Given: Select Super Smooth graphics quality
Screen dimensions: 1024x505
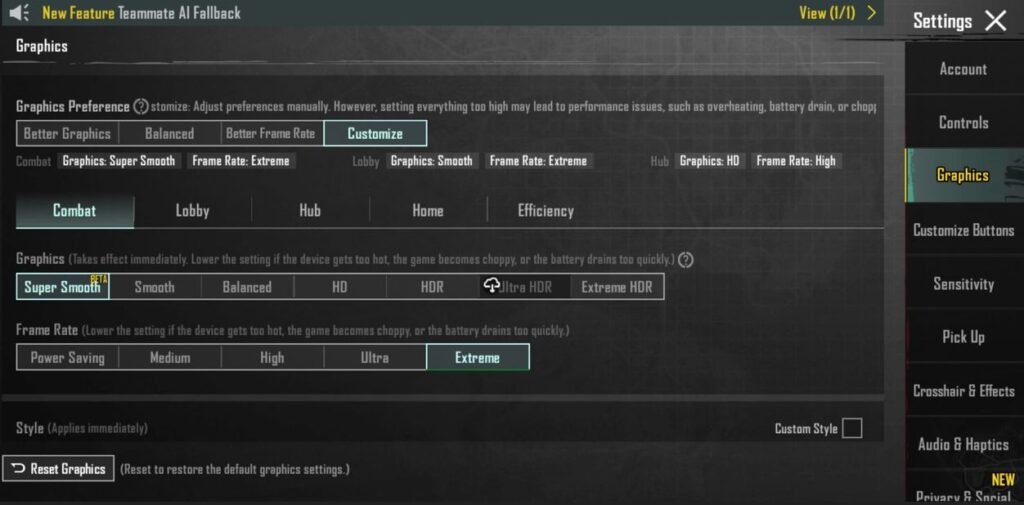Looking at the screenshot, I should (62, 287).
